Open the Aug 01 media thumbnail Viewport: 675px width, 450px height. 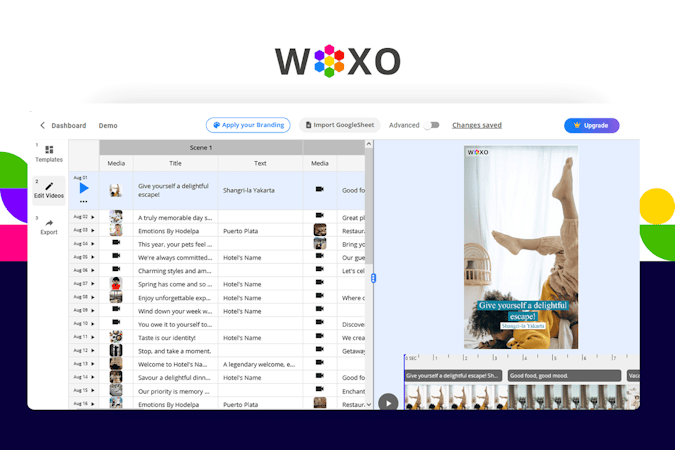(x=115, y=190)
